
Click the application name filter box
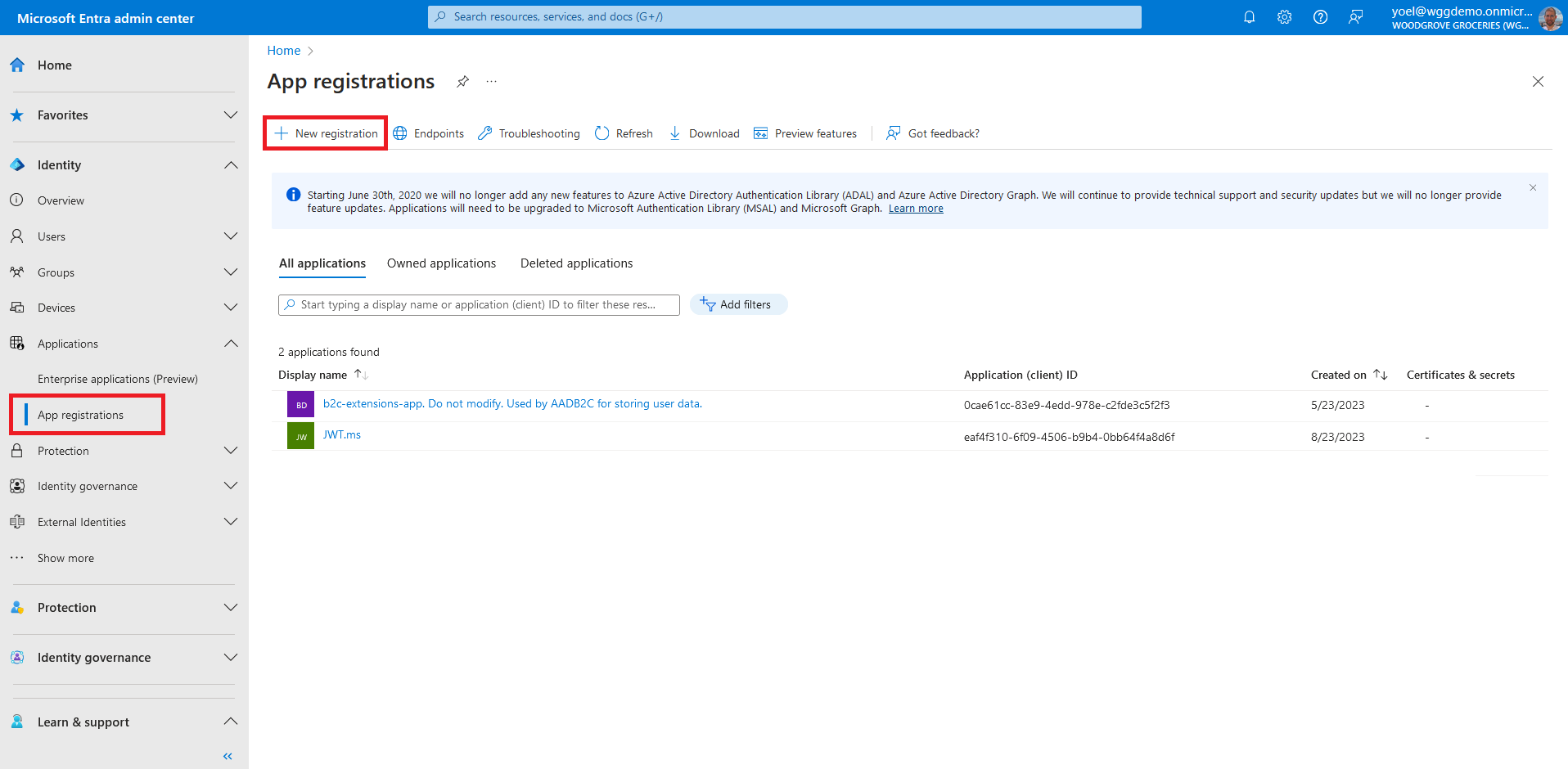[483, 304]
